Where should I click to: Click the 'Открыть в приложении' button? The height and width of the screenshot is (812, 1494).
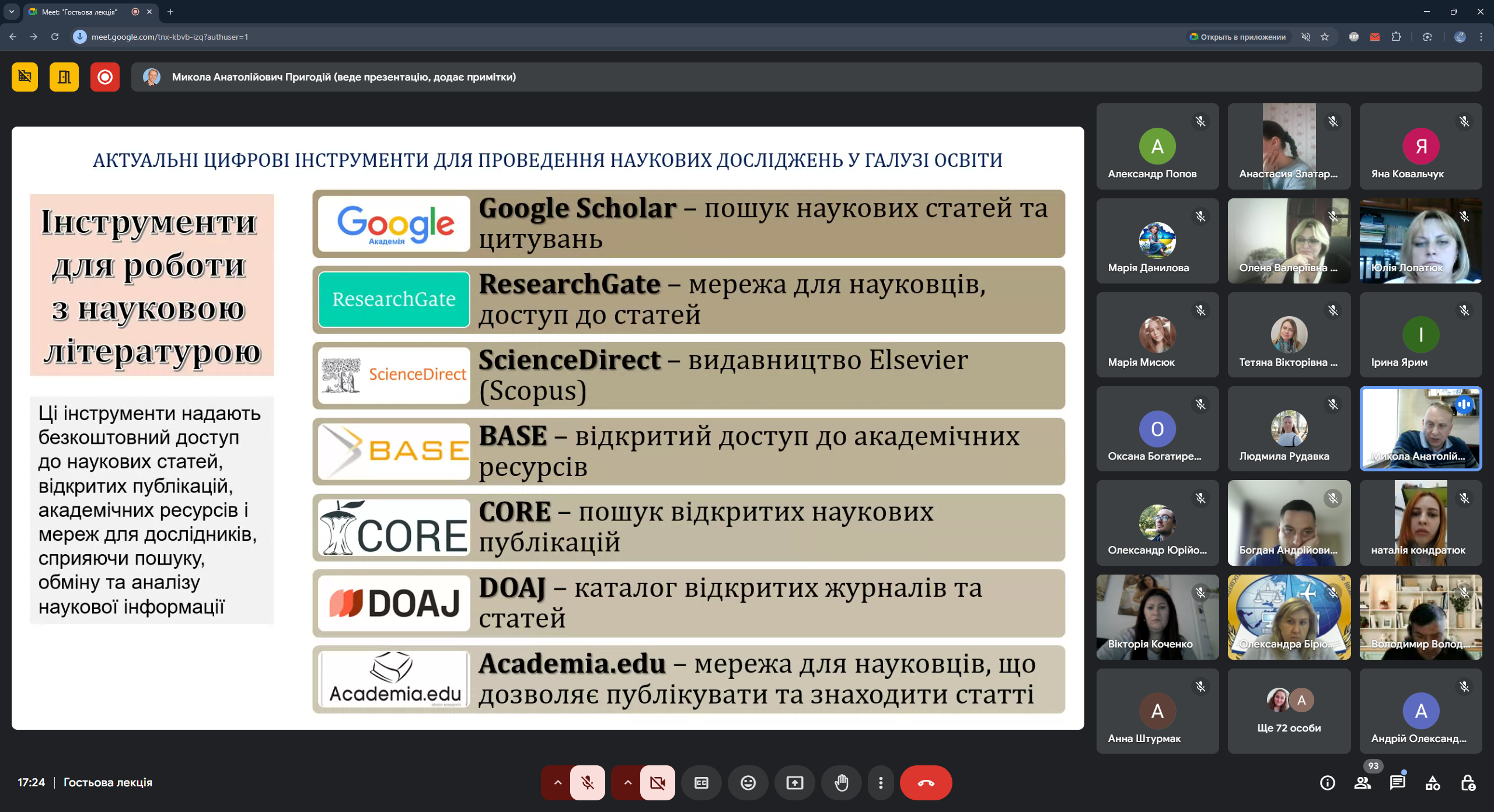(1238, 37)
